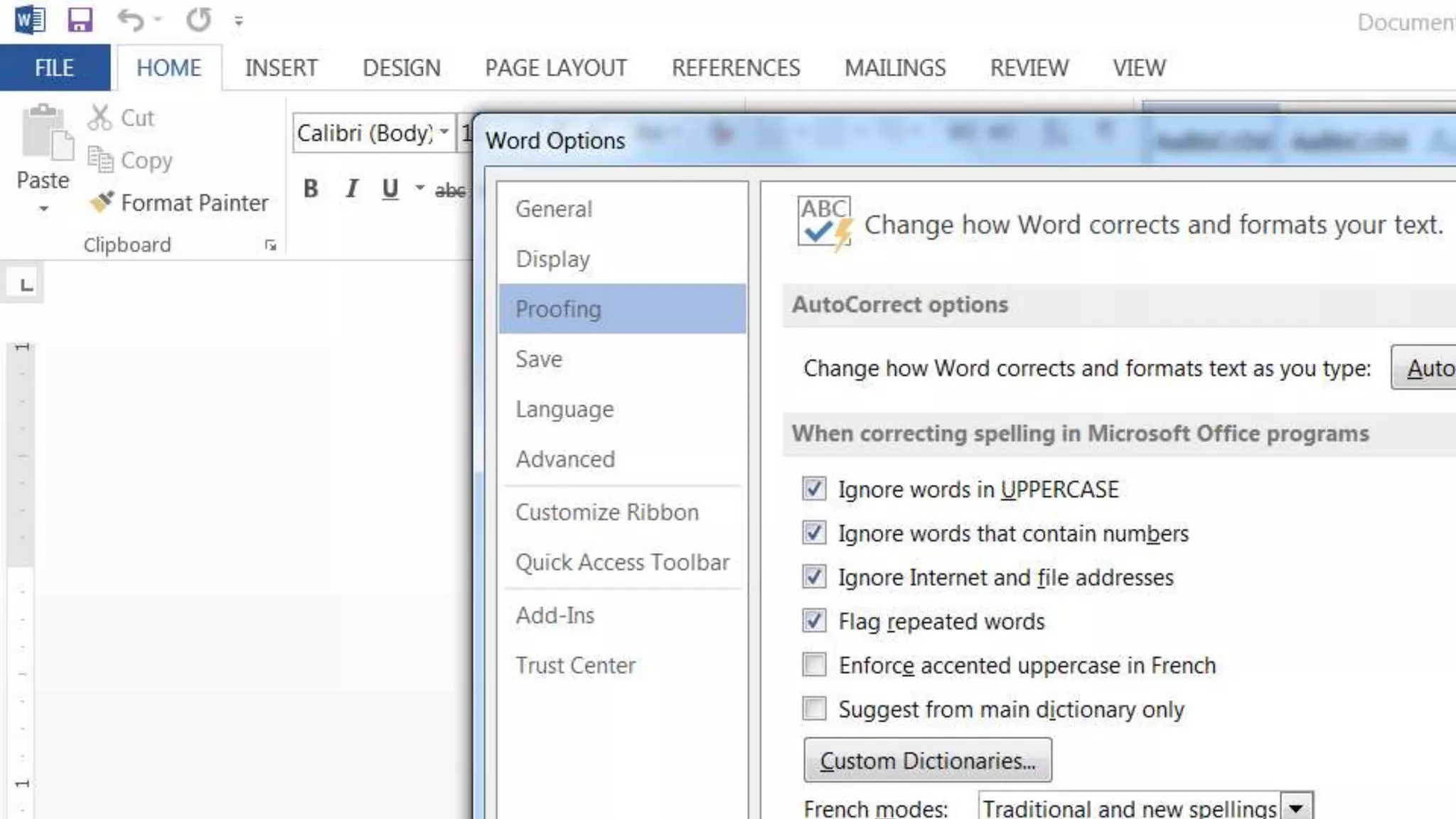Undo the last action
The height and width of the screenshot is (819, 1456).
point(131,20)
